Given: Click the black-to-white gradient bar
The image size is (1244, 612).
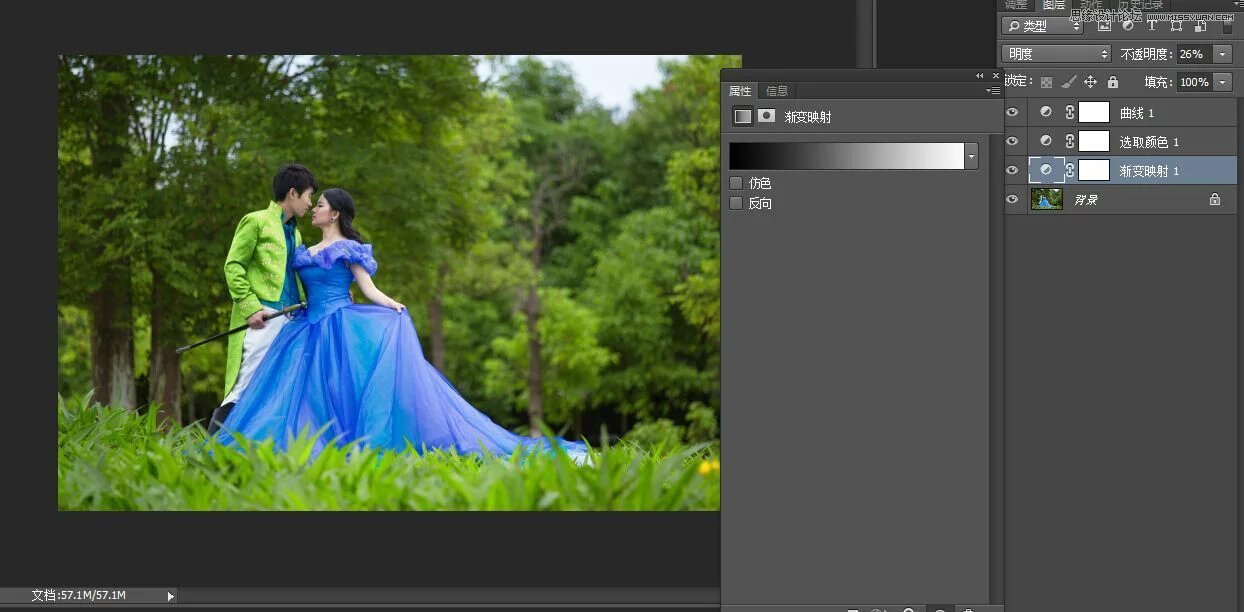Looking at the screenshot, I should [845, 156].
